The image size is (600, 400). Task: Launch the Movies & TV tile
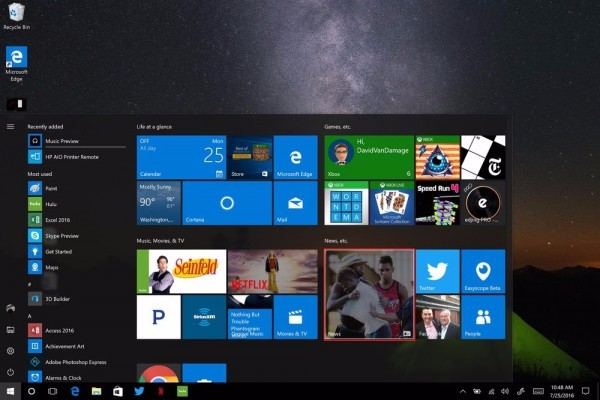coord(295,317)
